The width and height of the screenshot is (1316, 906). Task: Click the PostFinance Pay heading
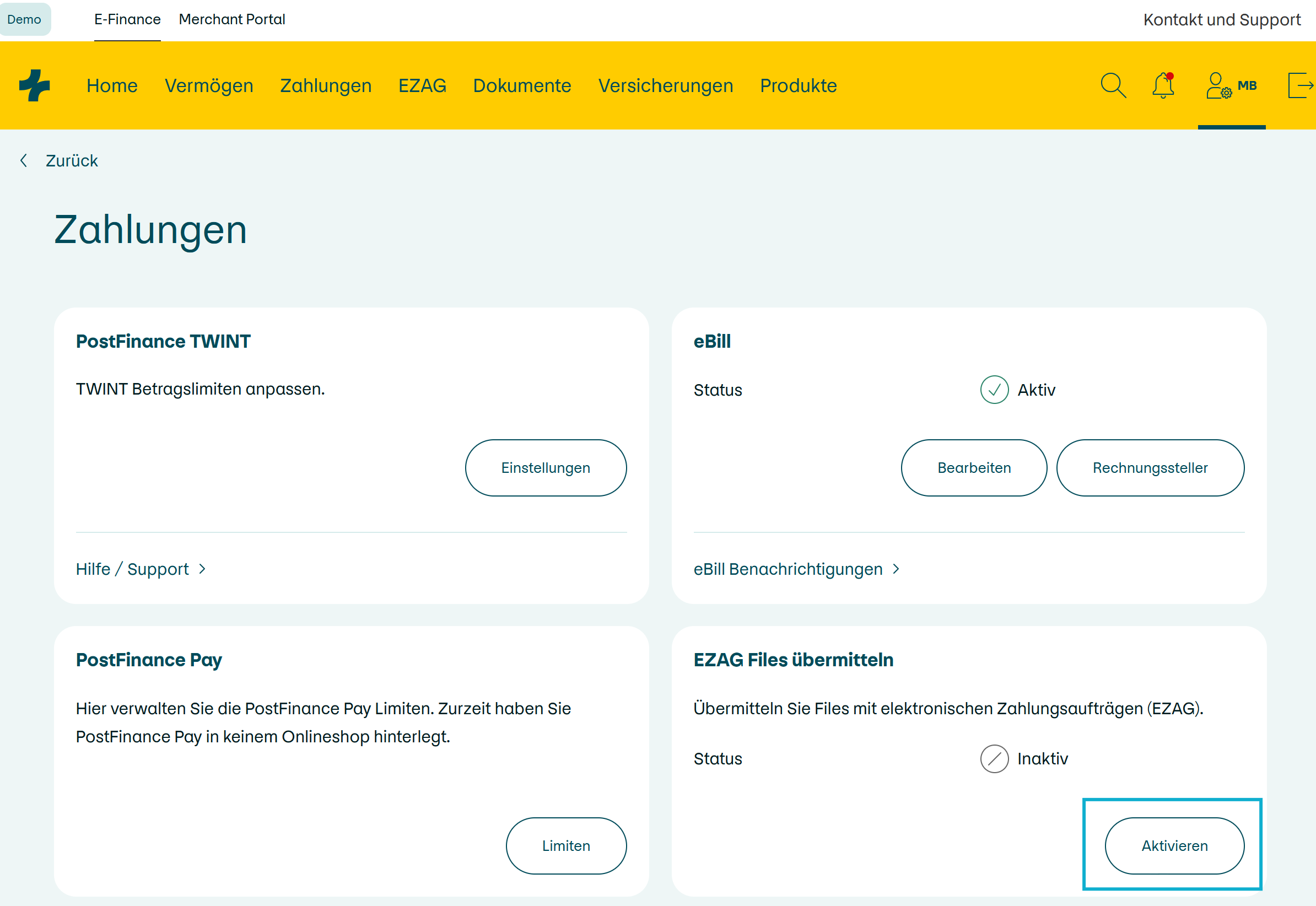149,660
